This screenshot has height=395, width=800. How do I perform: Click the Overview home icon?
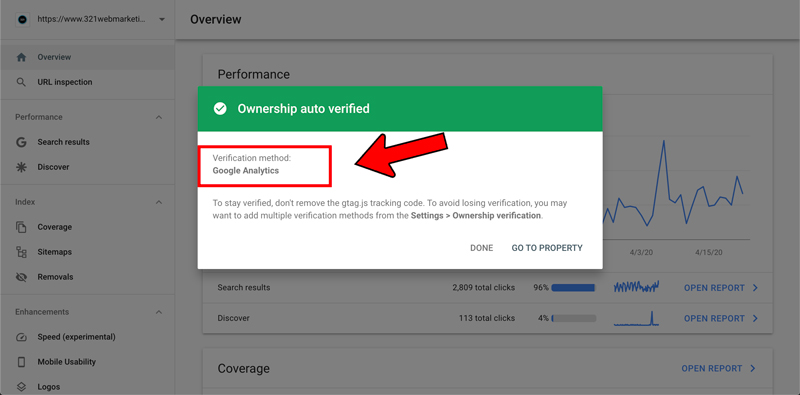pos(21,57)
